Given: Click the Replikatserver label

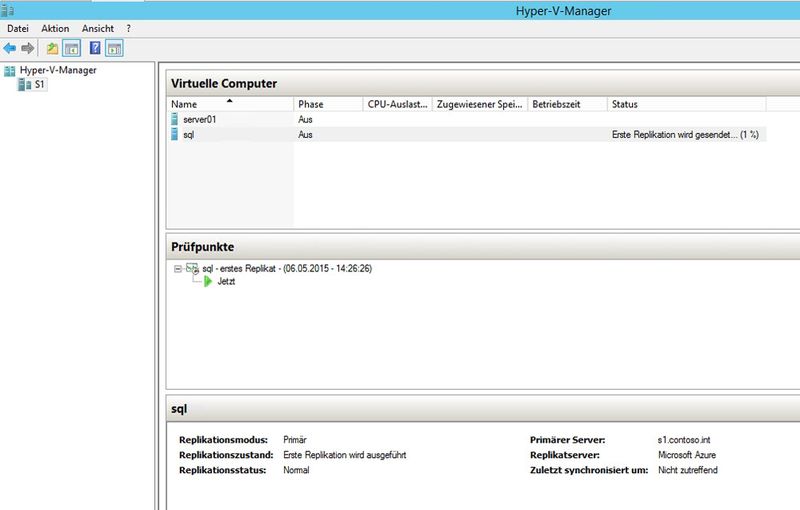Looking at the screenshot, I should 564,455.
